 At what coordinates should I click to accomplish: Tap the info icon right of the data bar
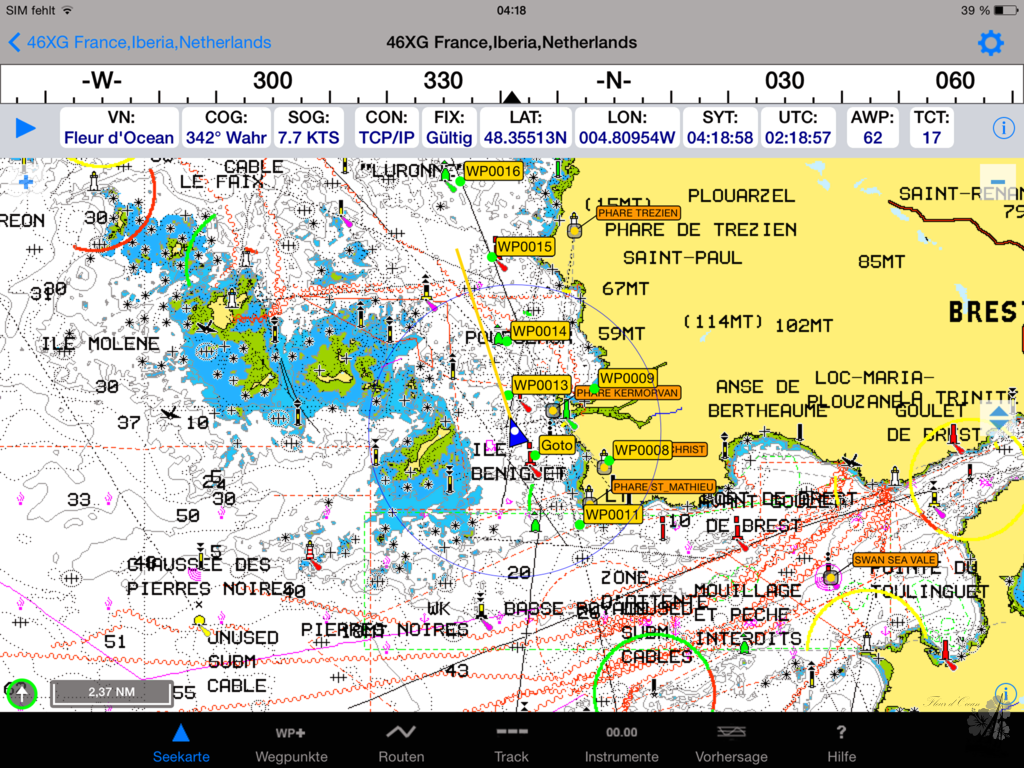[1003, 128]
